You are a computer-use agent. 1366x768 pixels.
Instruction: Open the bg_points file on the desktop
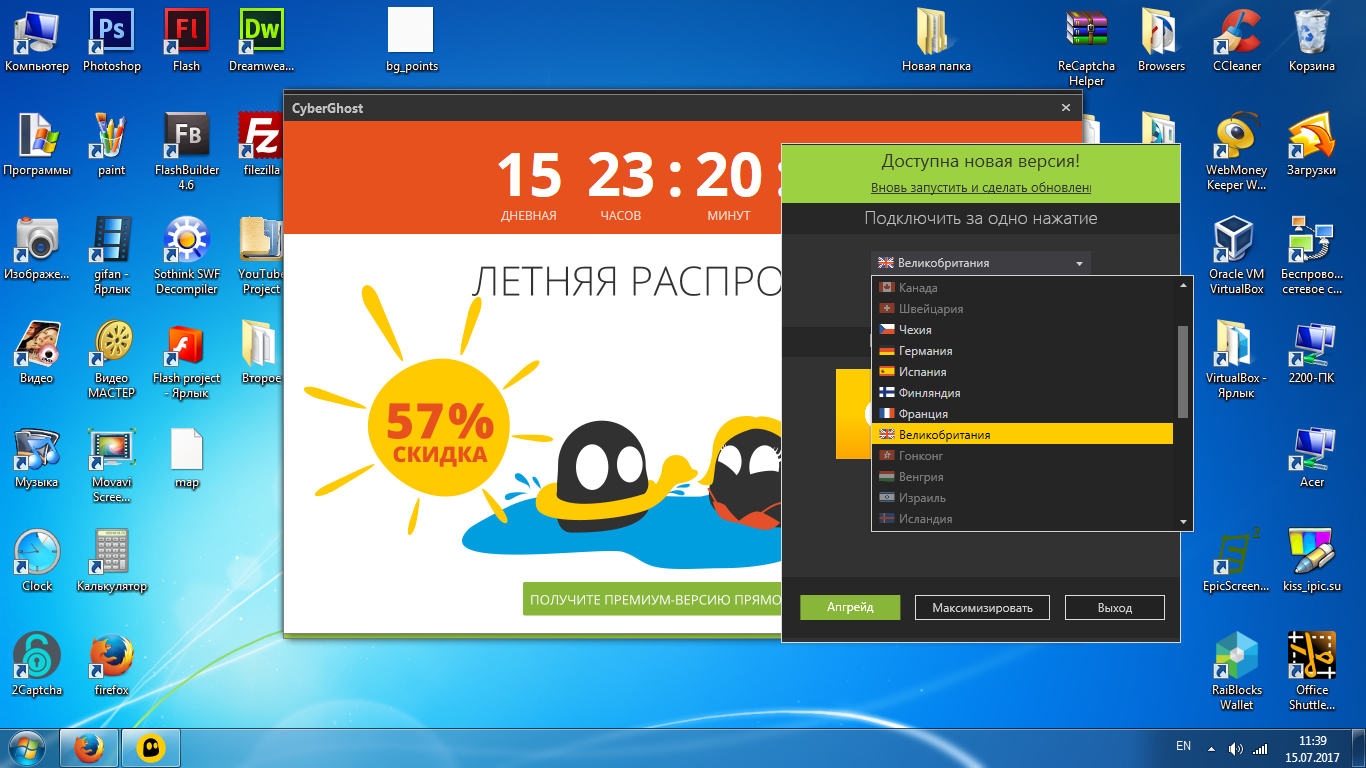click(411, 40)
